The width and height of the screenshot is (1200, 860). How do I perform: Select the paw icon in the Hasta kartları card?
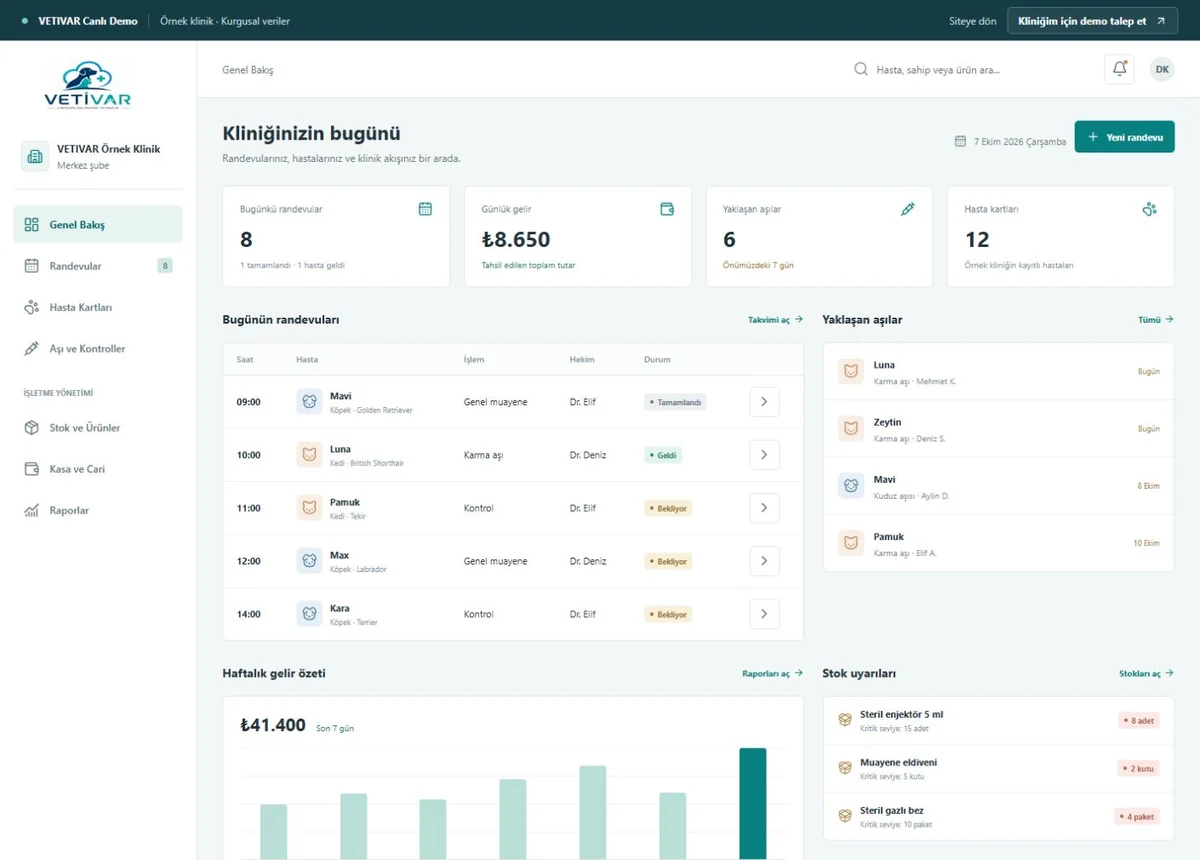[x=1150, y=209]
